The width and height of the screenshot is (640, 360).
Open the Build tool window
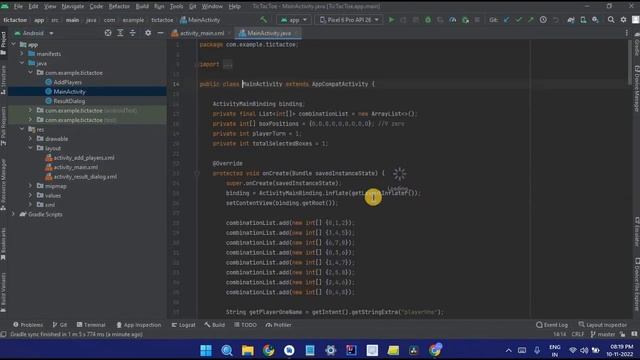pos(215,325)
